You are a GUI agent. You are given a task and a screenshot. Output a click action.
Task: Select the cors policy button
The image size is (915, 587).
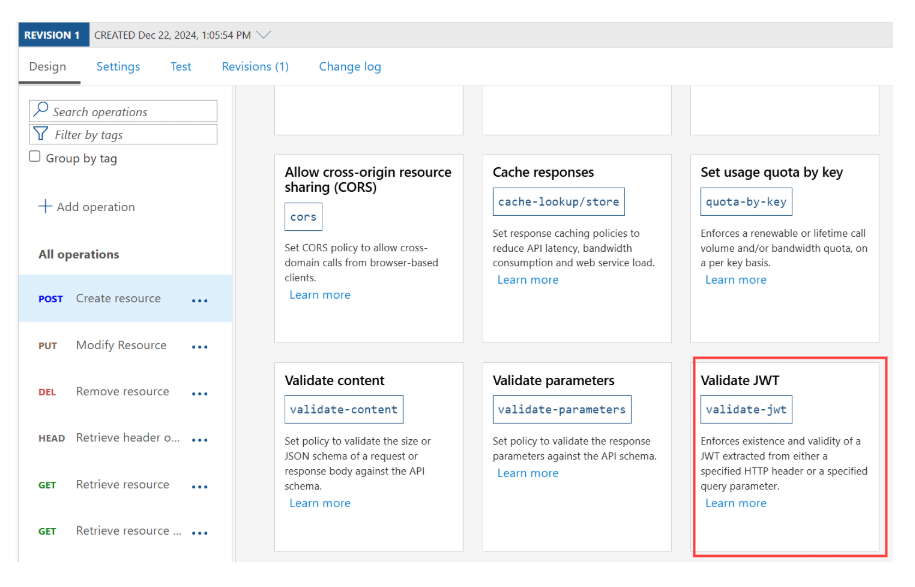[x=303, y=217]
